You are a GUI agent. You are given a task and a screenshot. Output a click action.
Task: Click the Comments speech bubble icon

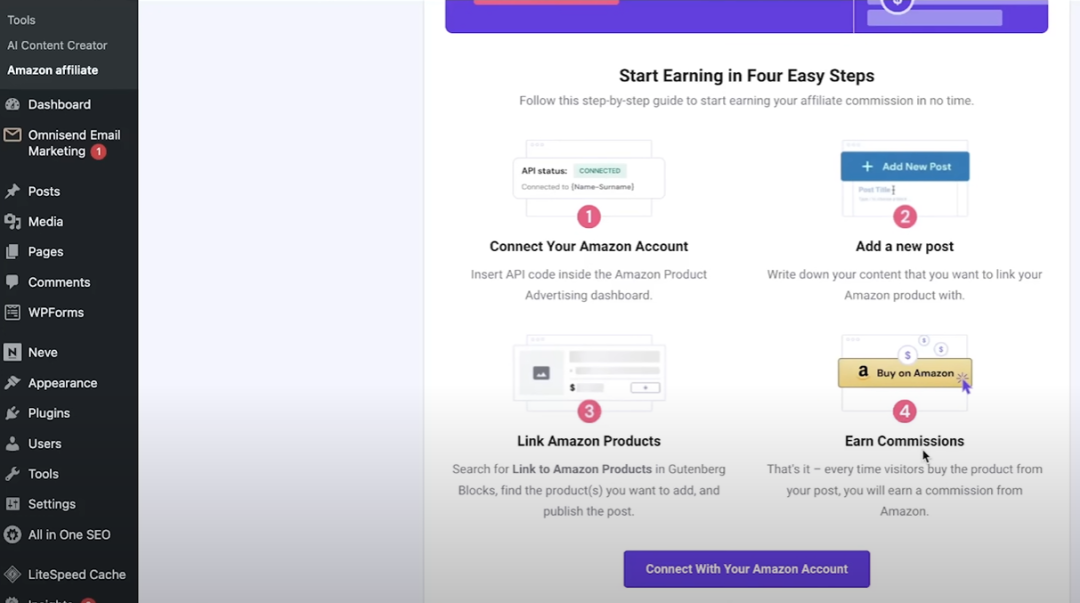point(12,282)
